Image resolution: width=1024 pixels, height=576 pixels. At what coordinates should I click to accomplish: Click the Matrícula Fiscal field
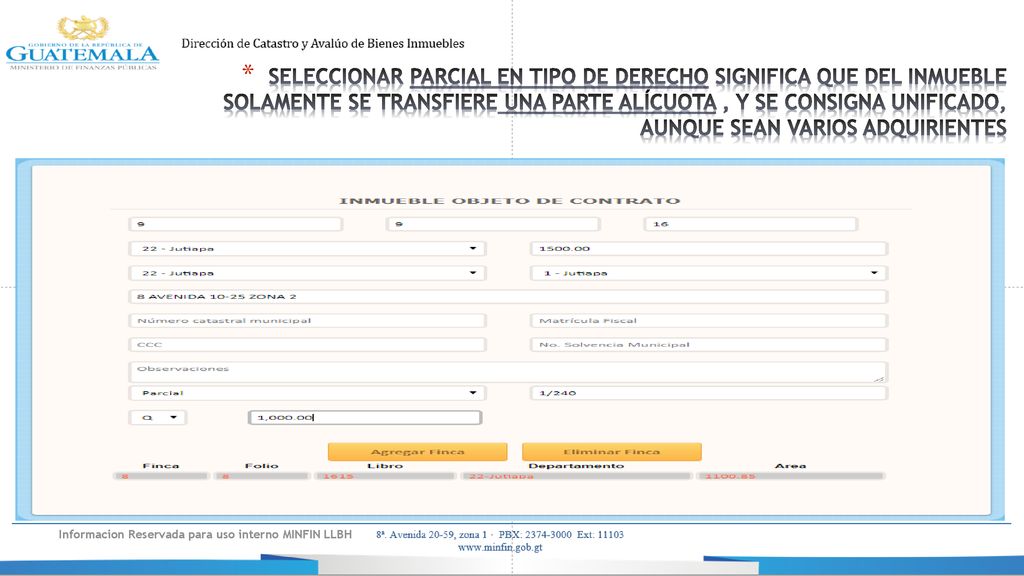coord(709,321)
